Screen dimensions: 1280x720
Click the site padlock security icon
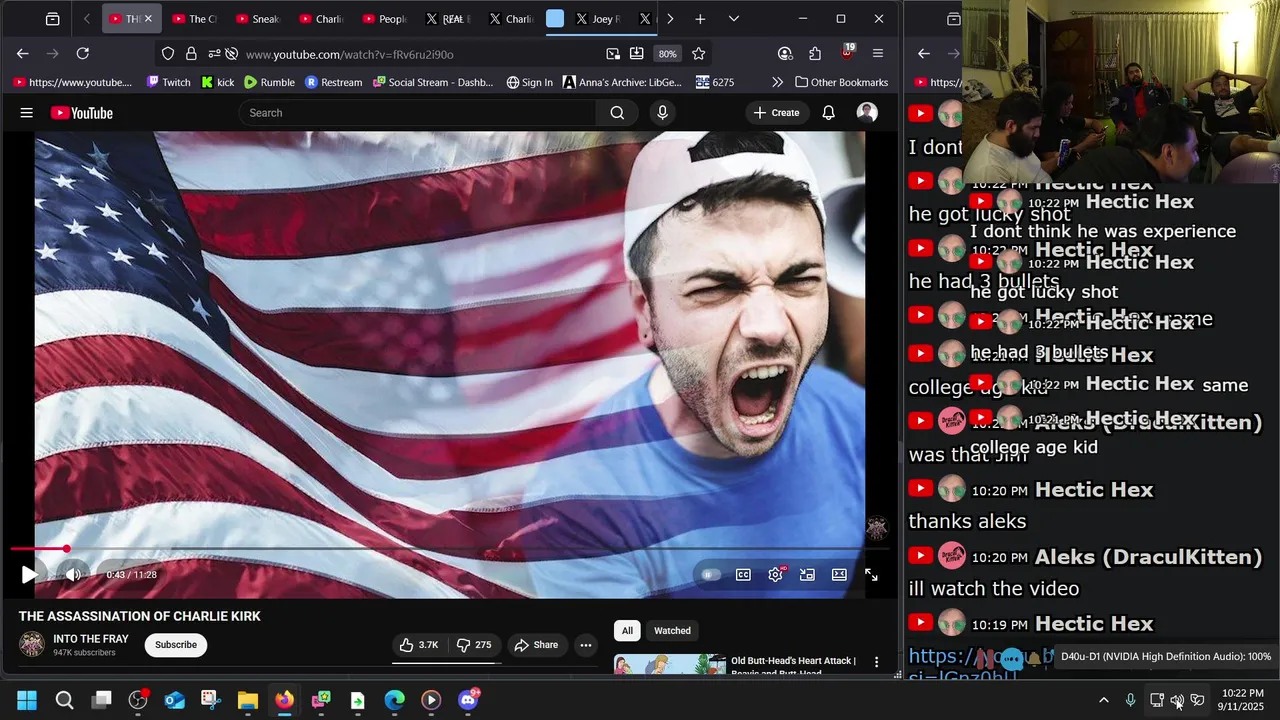[x=191, y=54]
